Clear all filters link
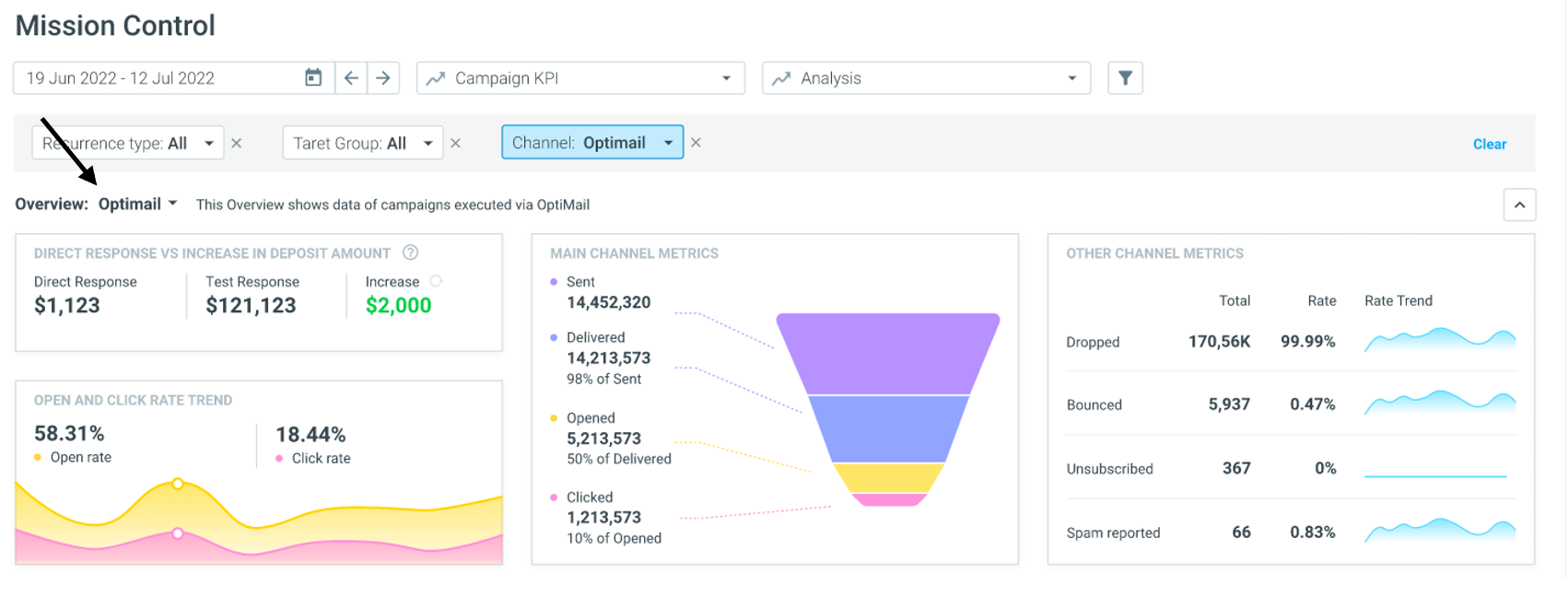Image resolution: width=1568 pixels, height=597 pixels. tap(1489, 144)
